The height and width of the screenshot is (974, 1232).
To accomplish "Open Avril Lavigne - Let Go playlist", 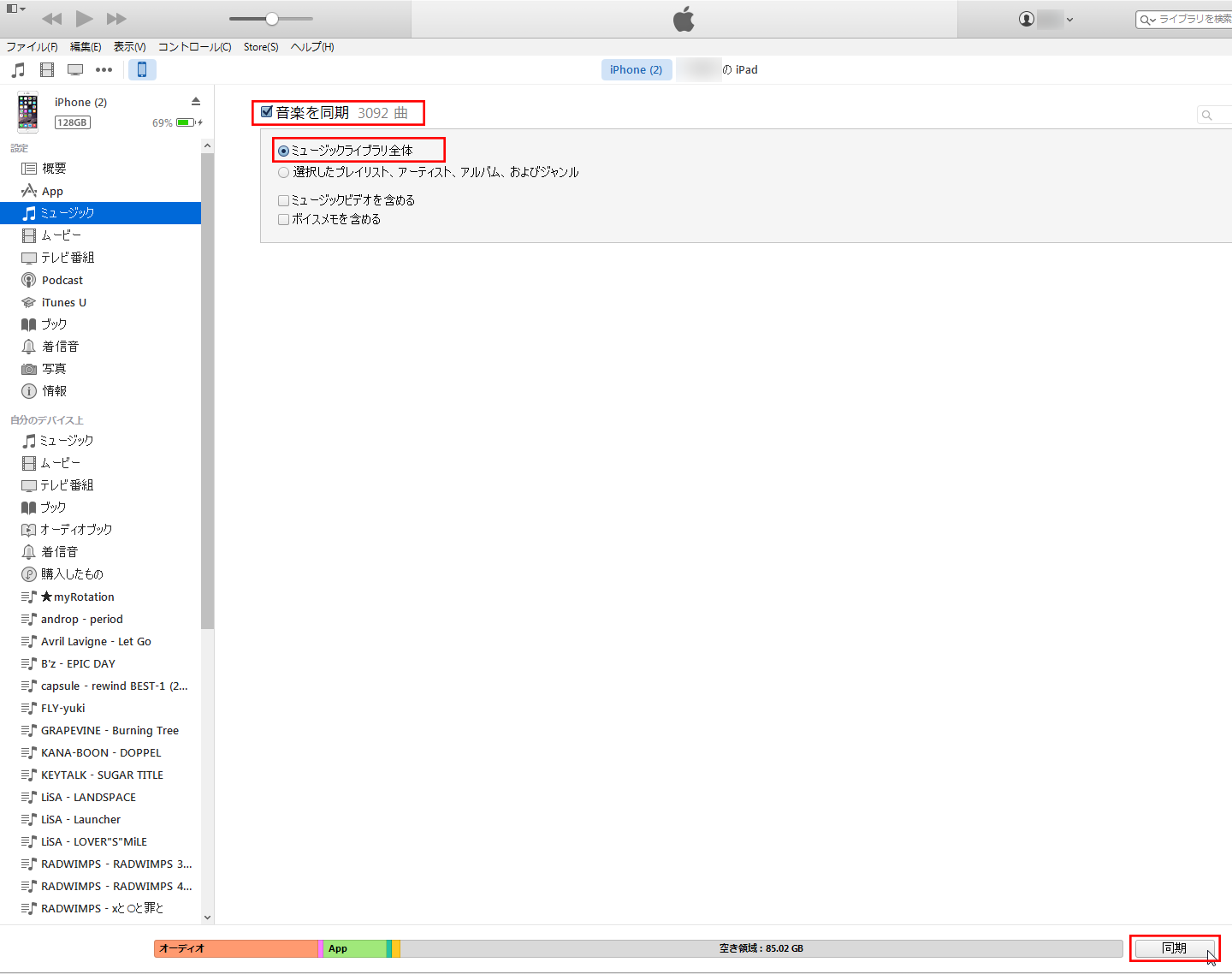I will point(100,641).
